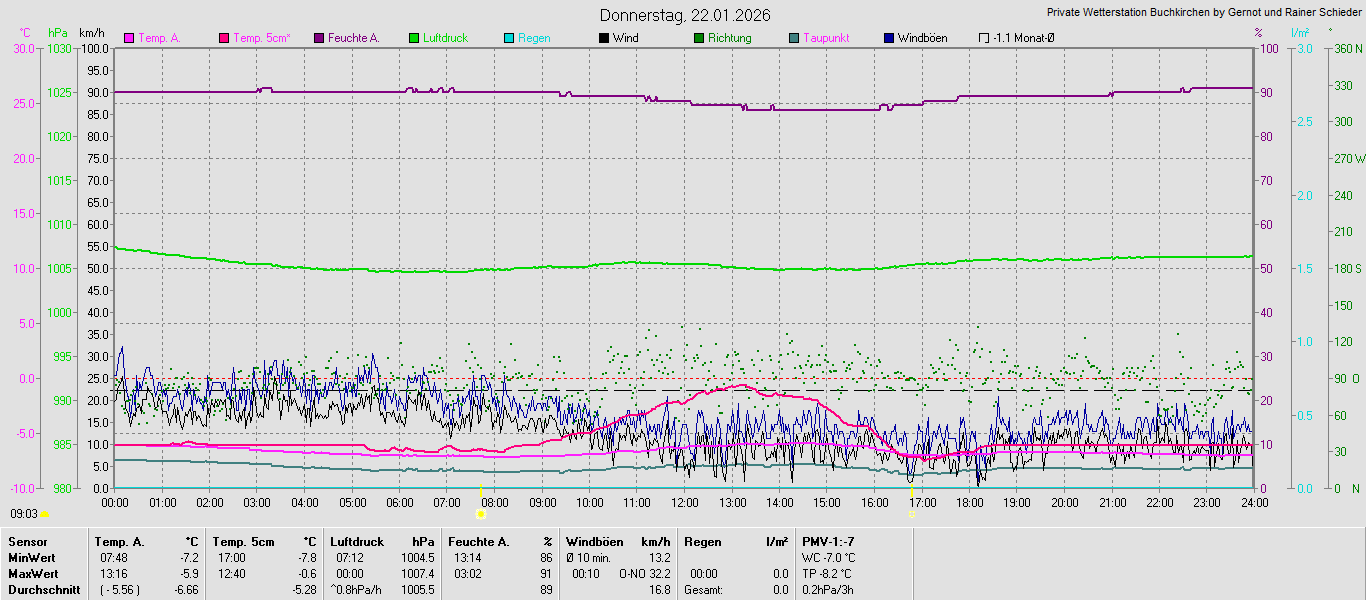Toggle the -1.1 Monat-Ø legend box
The image size is (1366, 600).
(x=984, y=38)
